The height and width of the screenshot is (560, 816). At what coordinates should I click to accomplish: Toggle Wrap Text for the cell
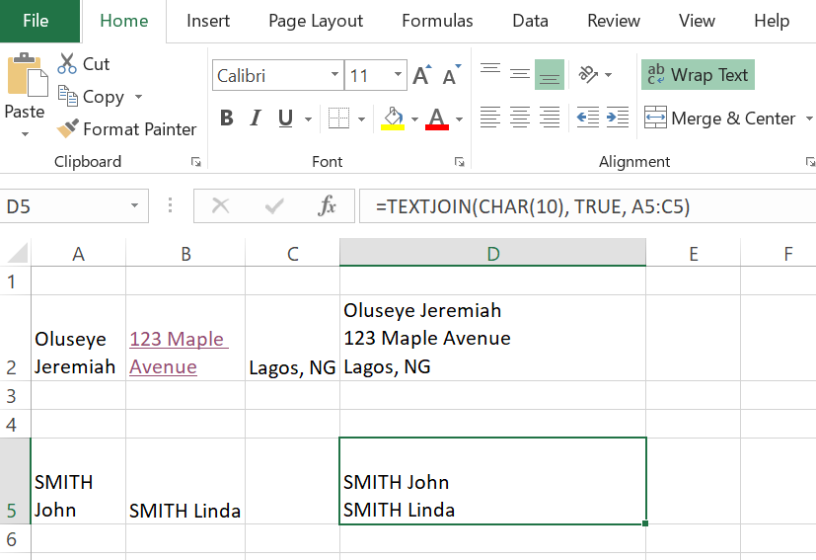click(697, 75)
